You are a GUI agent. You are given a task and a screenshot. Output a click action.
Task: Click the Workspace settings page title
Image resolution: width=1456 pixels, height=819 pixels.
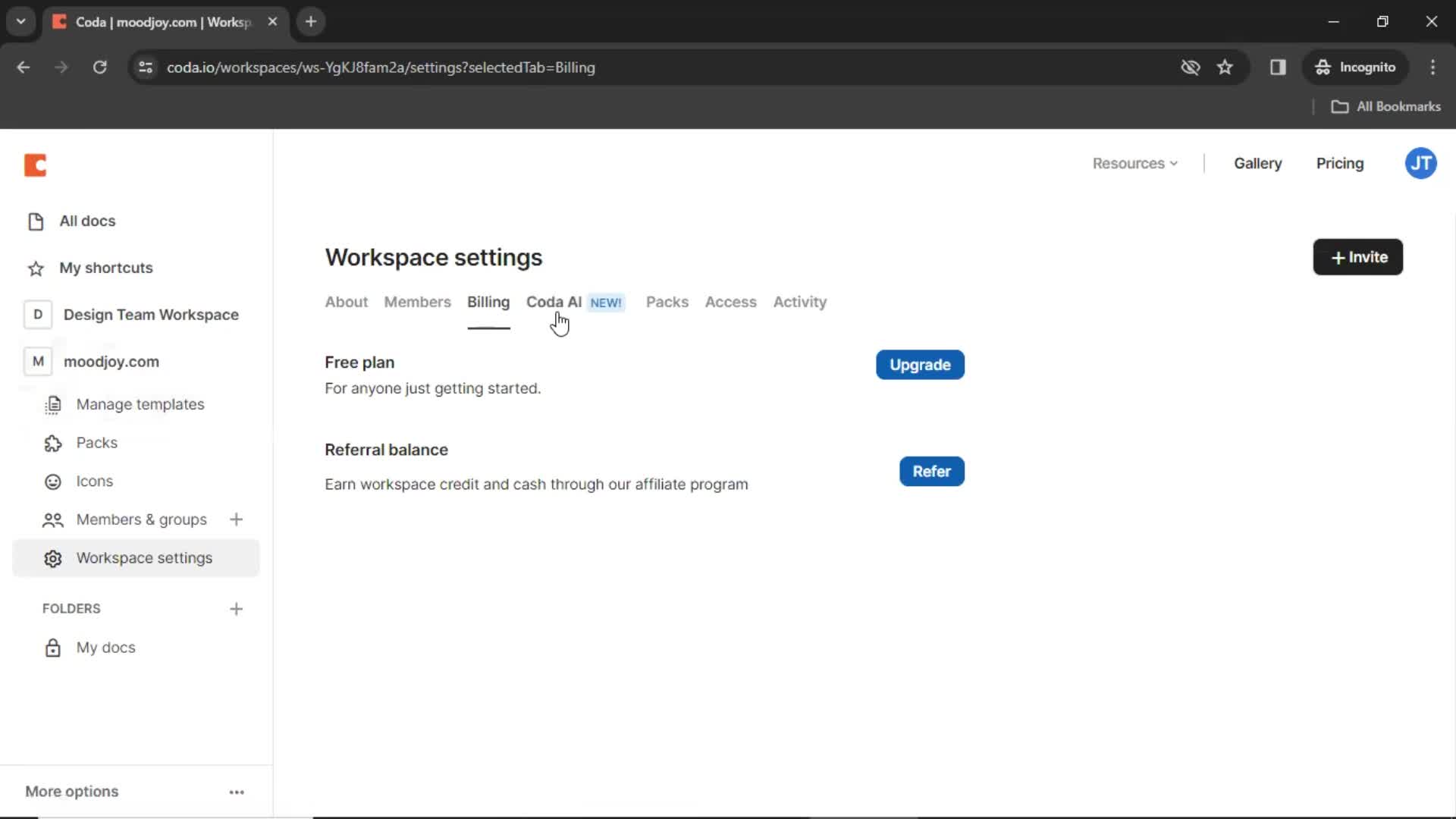point(434,258)
